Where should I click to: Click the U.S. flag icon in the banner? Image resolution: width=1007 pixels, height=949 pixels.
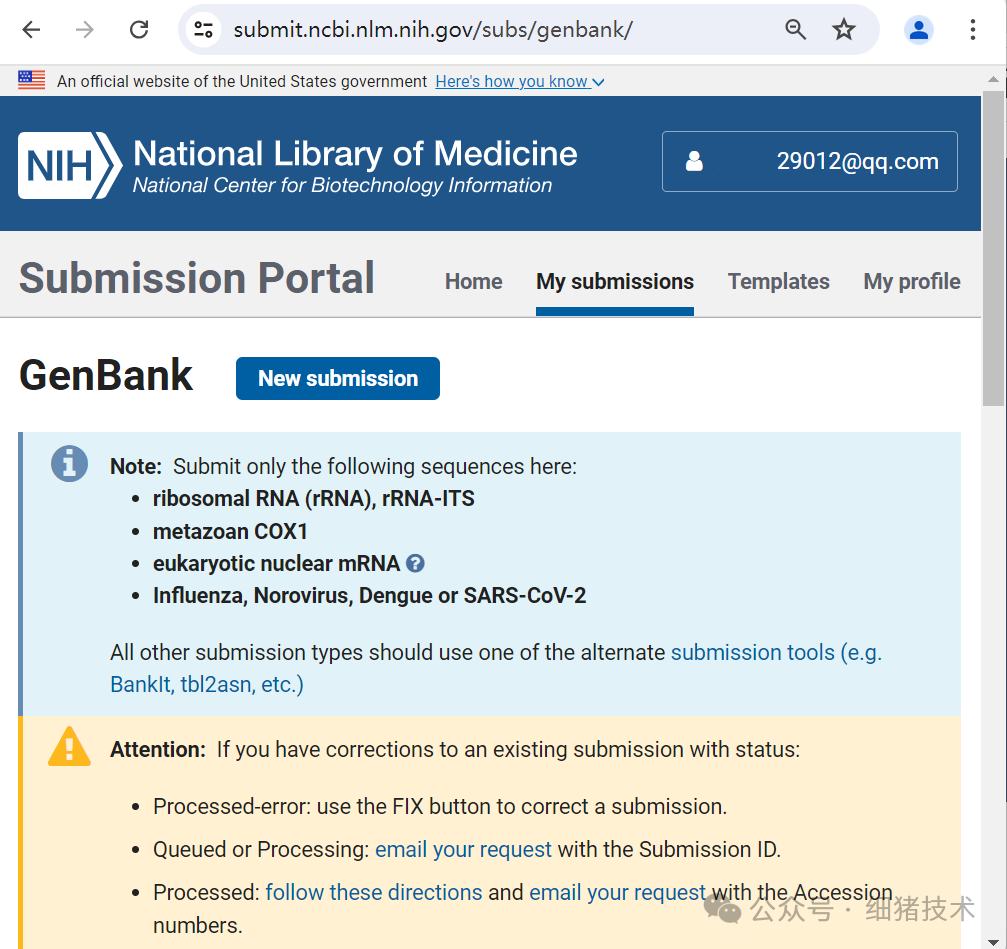coord(31,79)
